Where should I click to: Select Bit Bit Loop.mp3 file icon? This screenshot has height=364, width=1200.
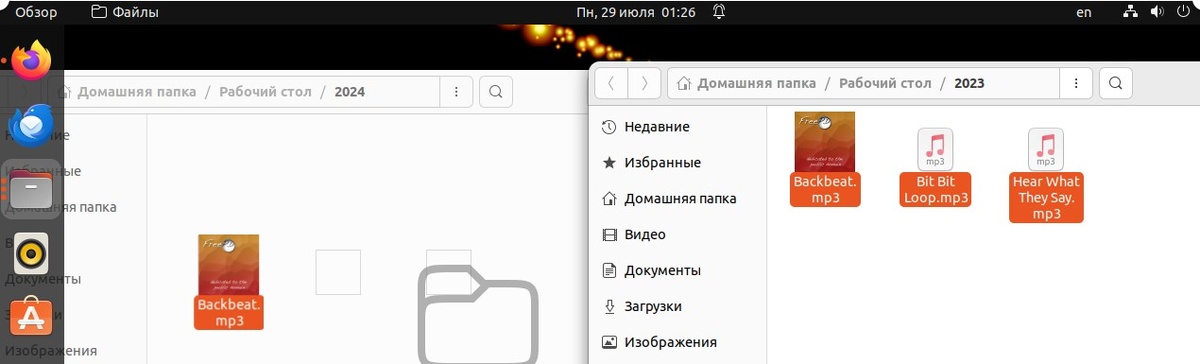pyautogui.click(x=935, y=149)
